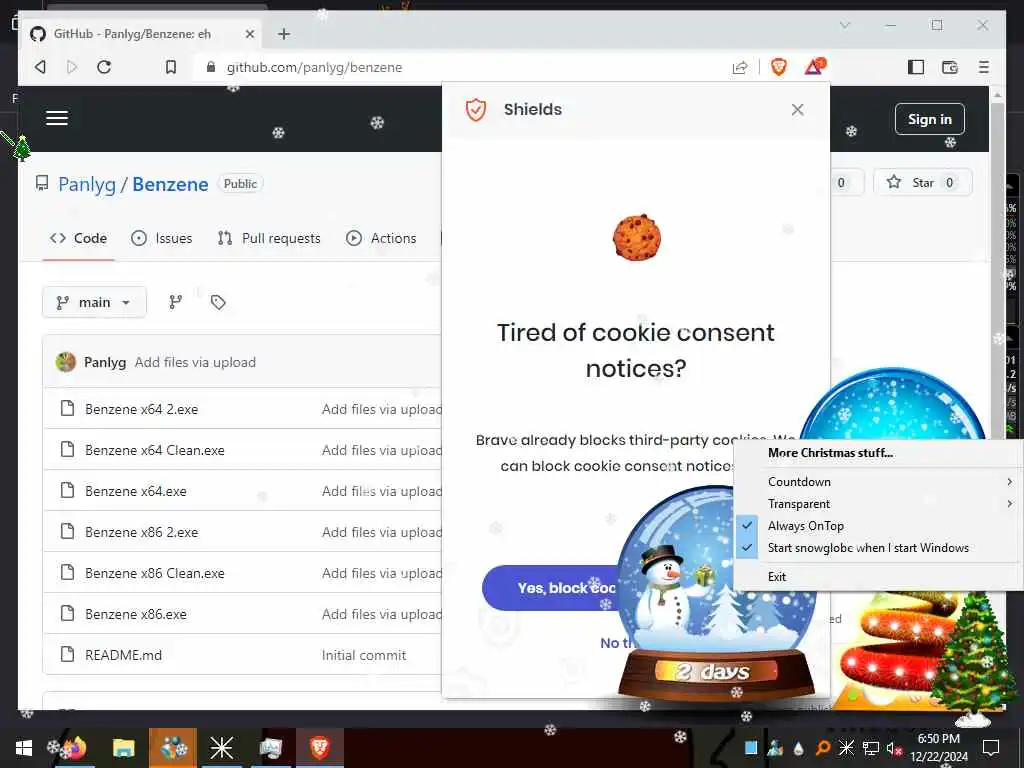The height and width of the screenshot is (768, 1024).
Task: Open Brave Shields lion icon
Action: click(x=778, y=67)
